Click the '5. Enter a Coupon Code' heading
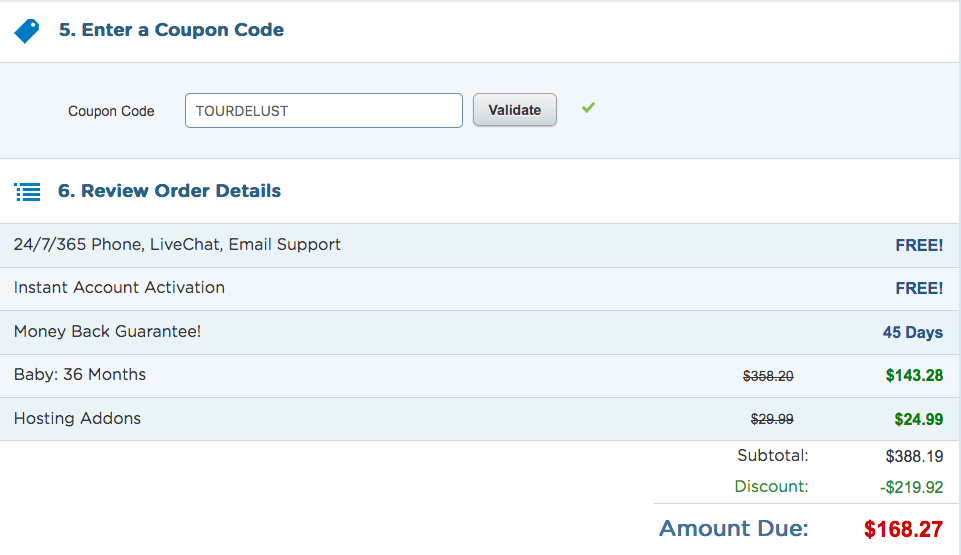The width and height of the screenshot is (961, 555). tap(171, 30)
